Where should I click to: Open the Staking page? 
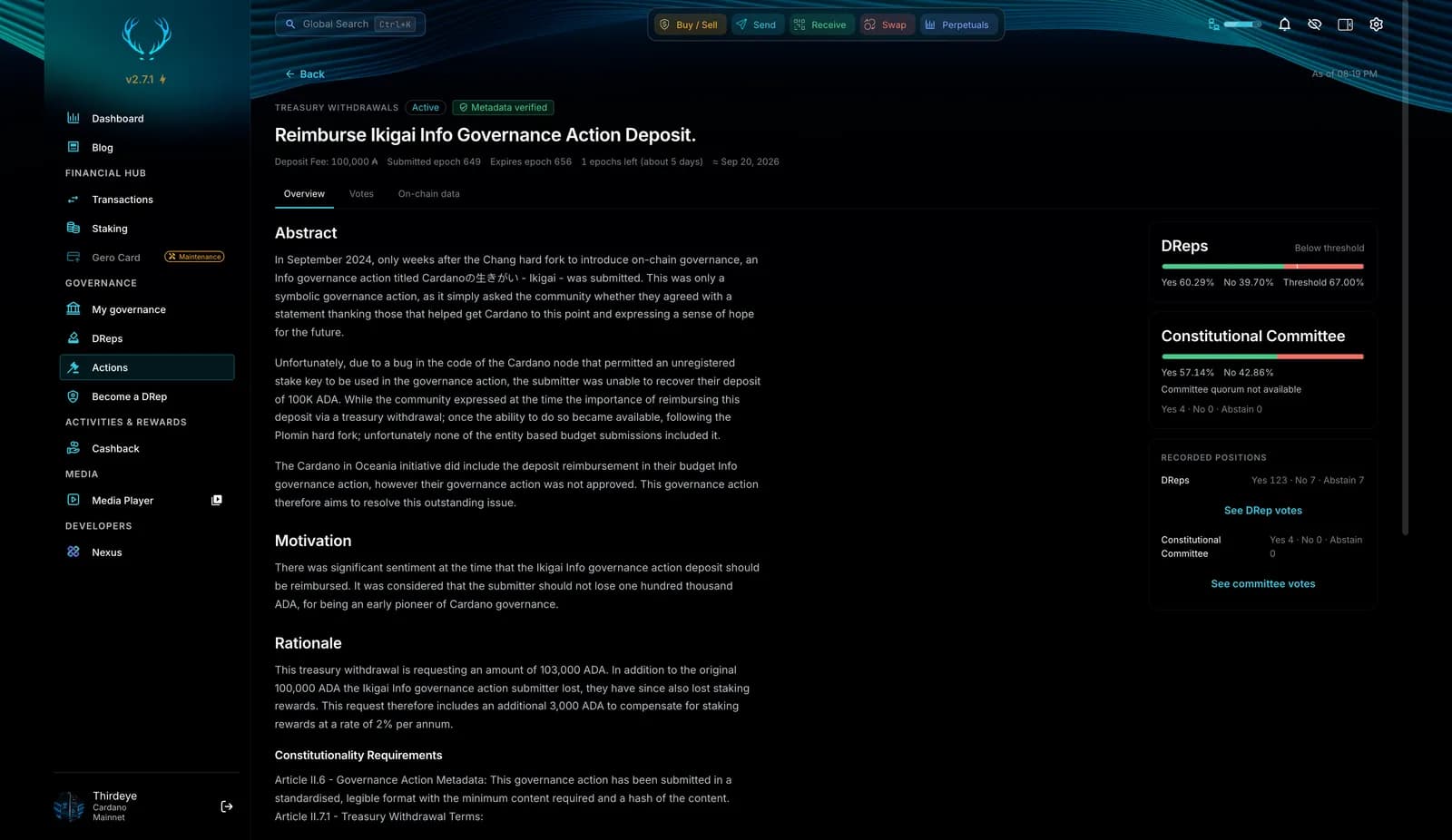(x=146, y=229)
